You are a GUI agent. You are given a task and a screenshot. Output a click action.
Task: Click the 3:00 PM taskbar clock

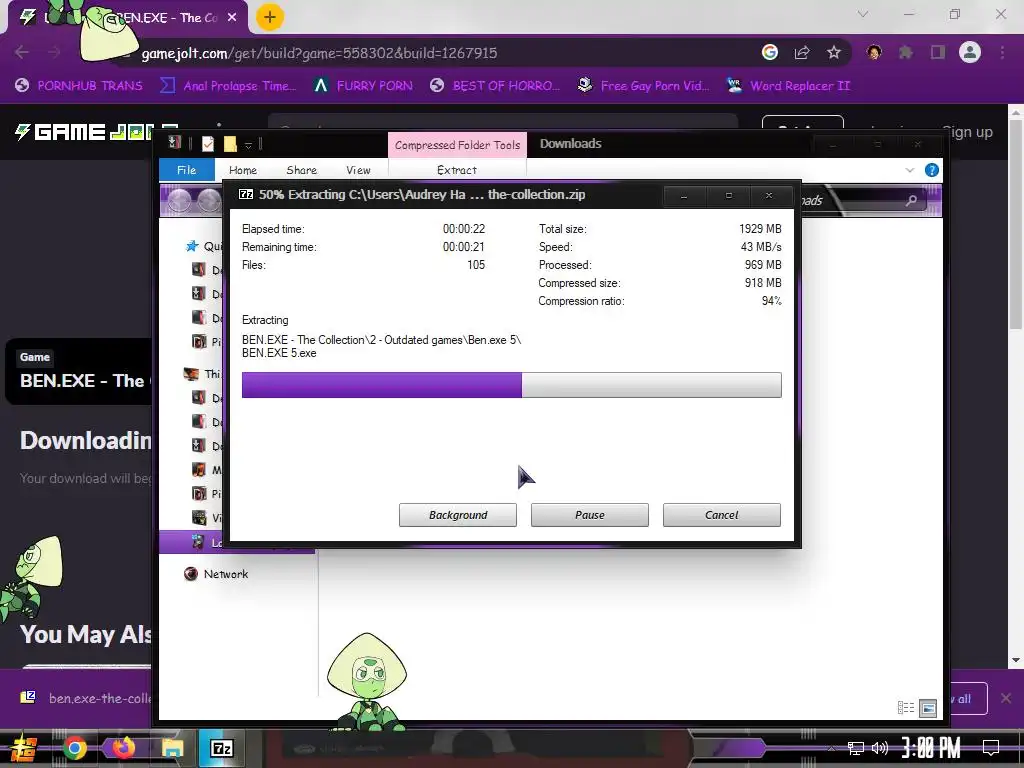(931, 748)
